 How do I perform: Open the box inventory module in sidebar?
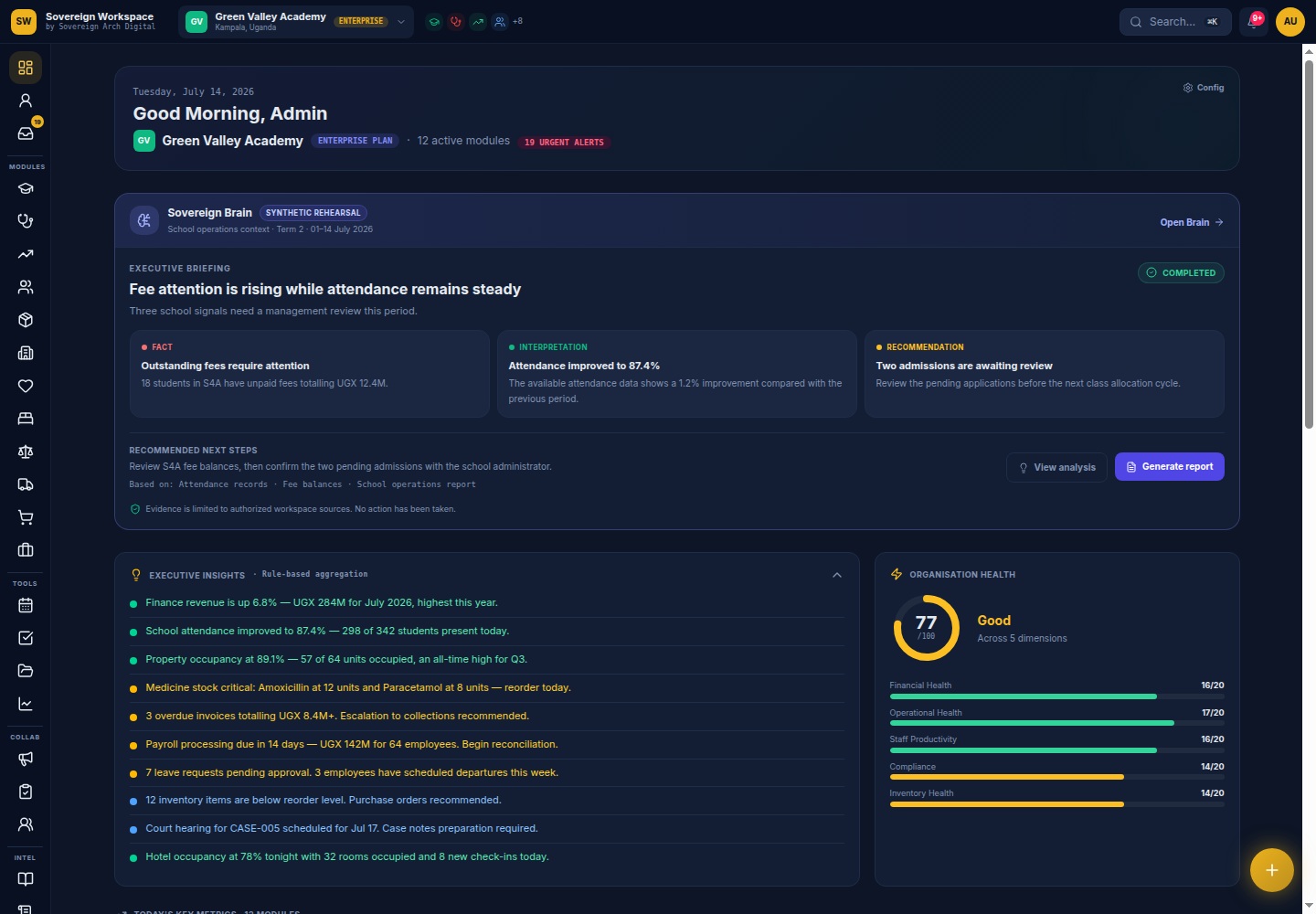pyautogui.click(x=26, y=320)
